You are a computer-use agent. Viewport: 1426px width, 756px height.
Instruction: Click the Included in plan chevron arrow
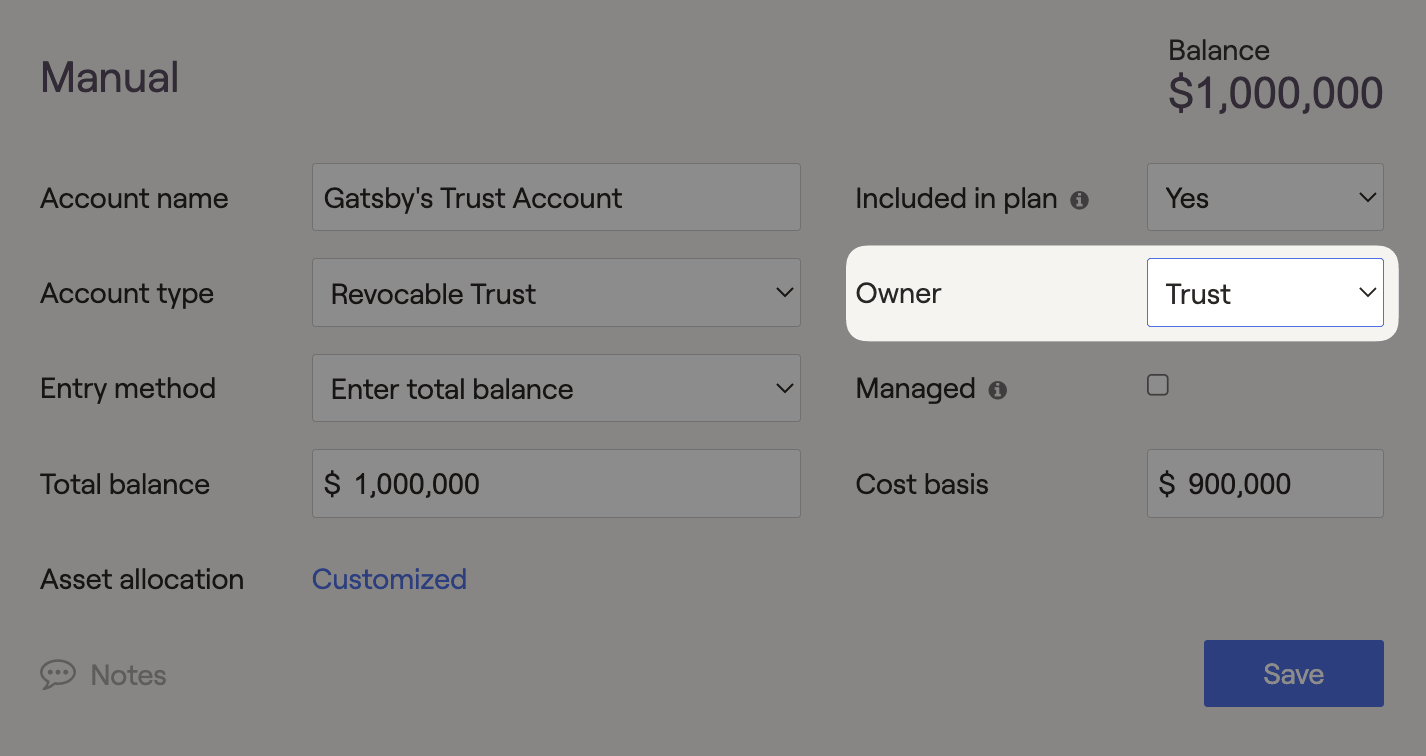(1367, 197)
